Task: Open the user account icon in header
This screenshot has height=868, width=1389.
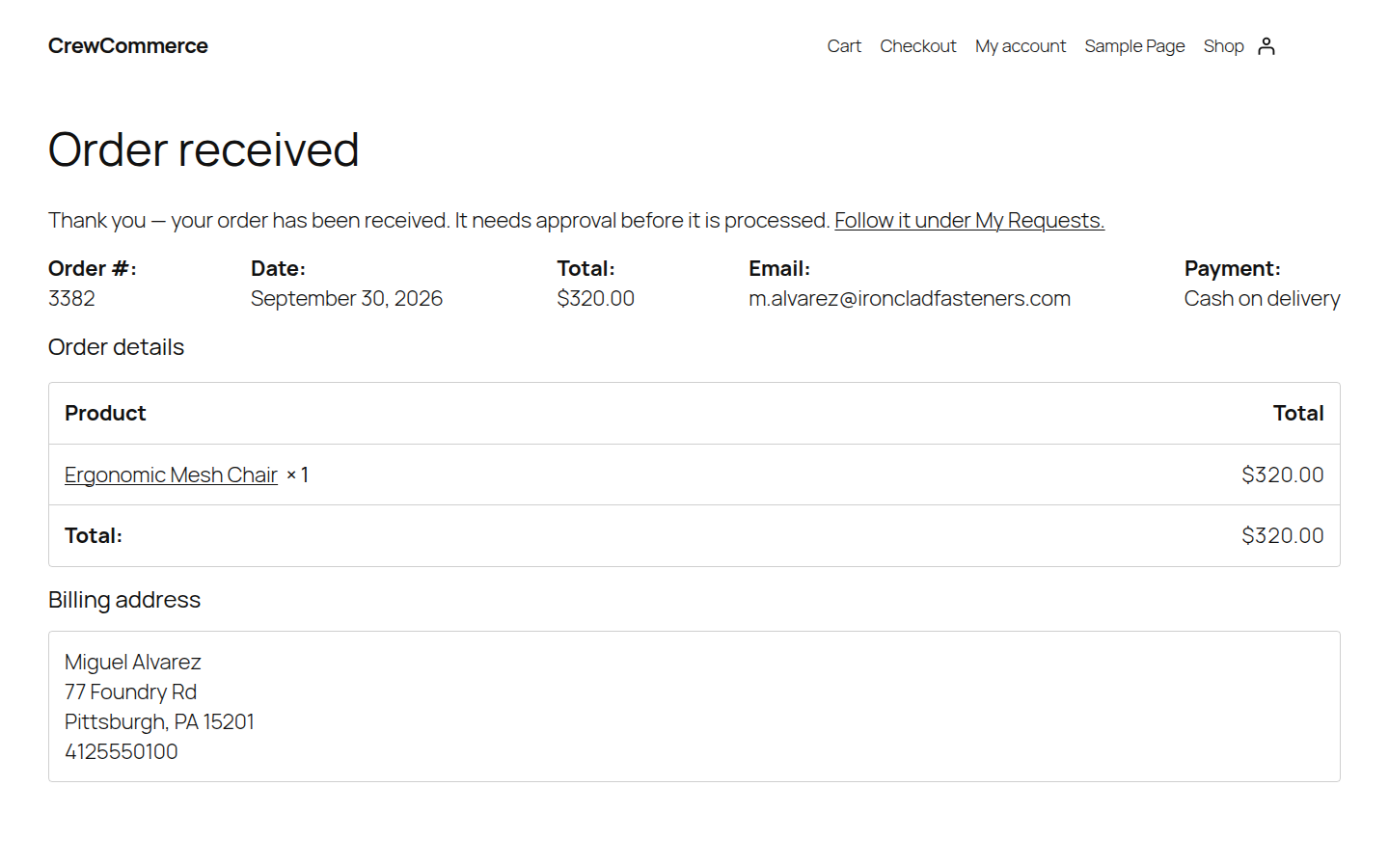Action: pyautogui.click(x=1266, y=46)
